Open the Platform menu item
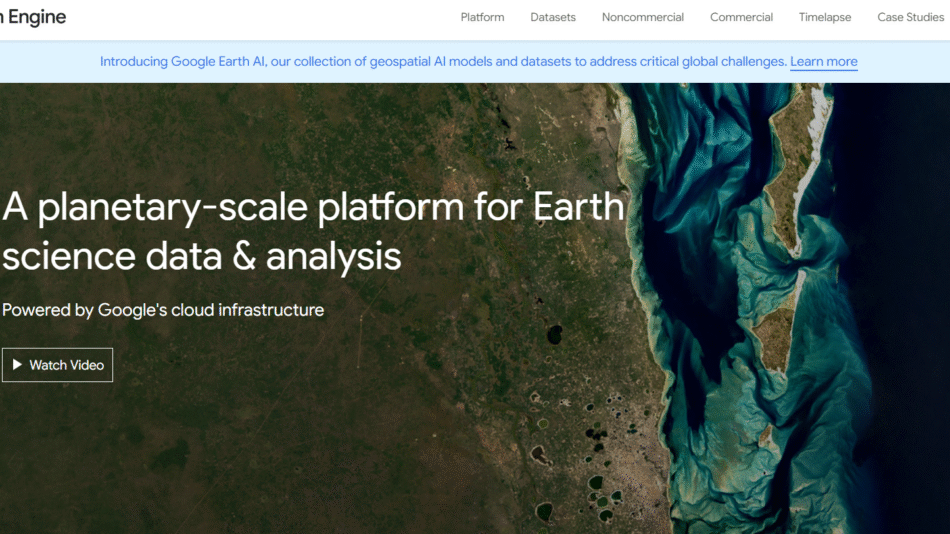This screenshot has height=534, width=950. tap(482, 18)
